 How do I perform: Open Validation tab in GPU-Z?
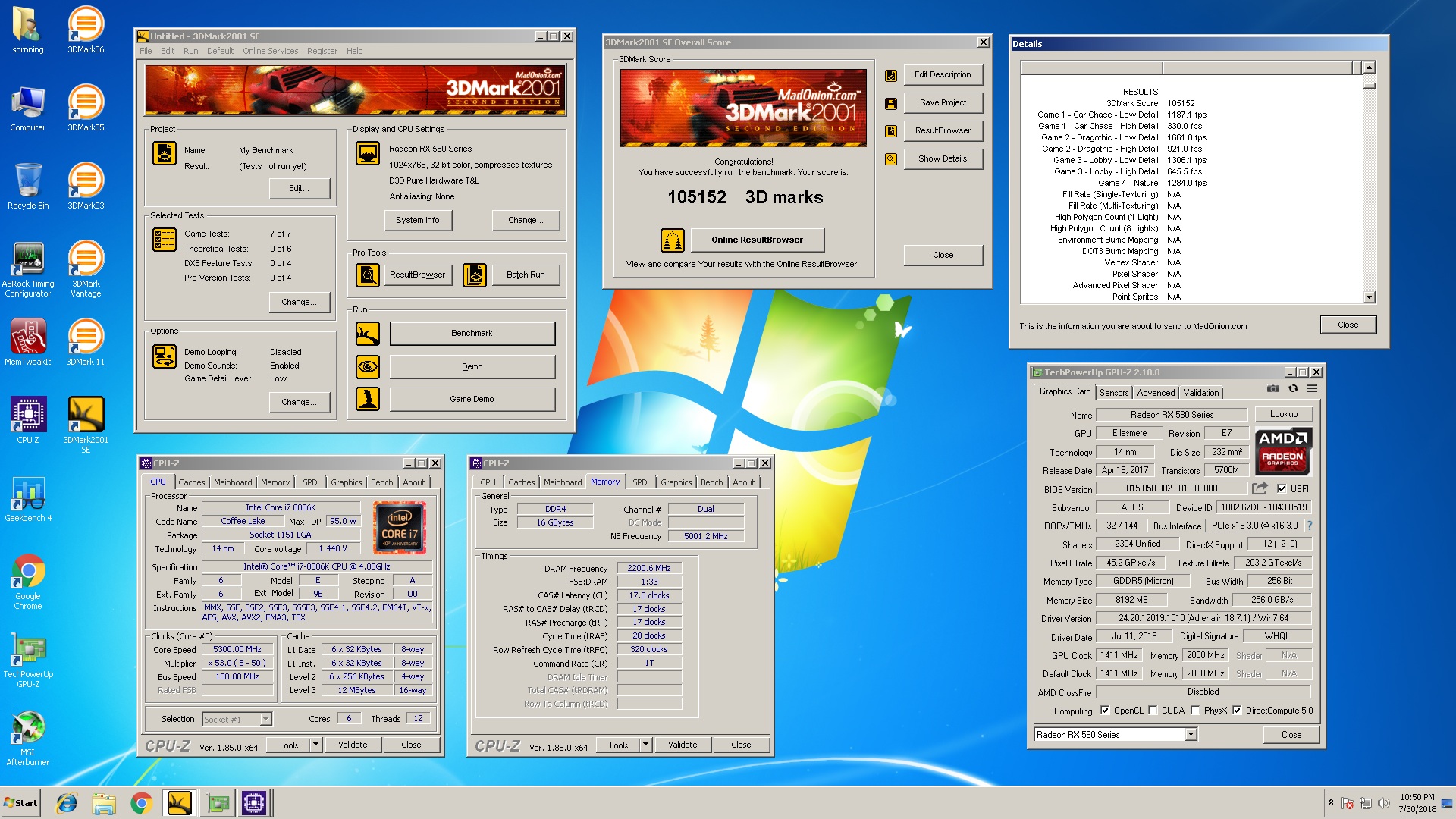click(1201, 393)
